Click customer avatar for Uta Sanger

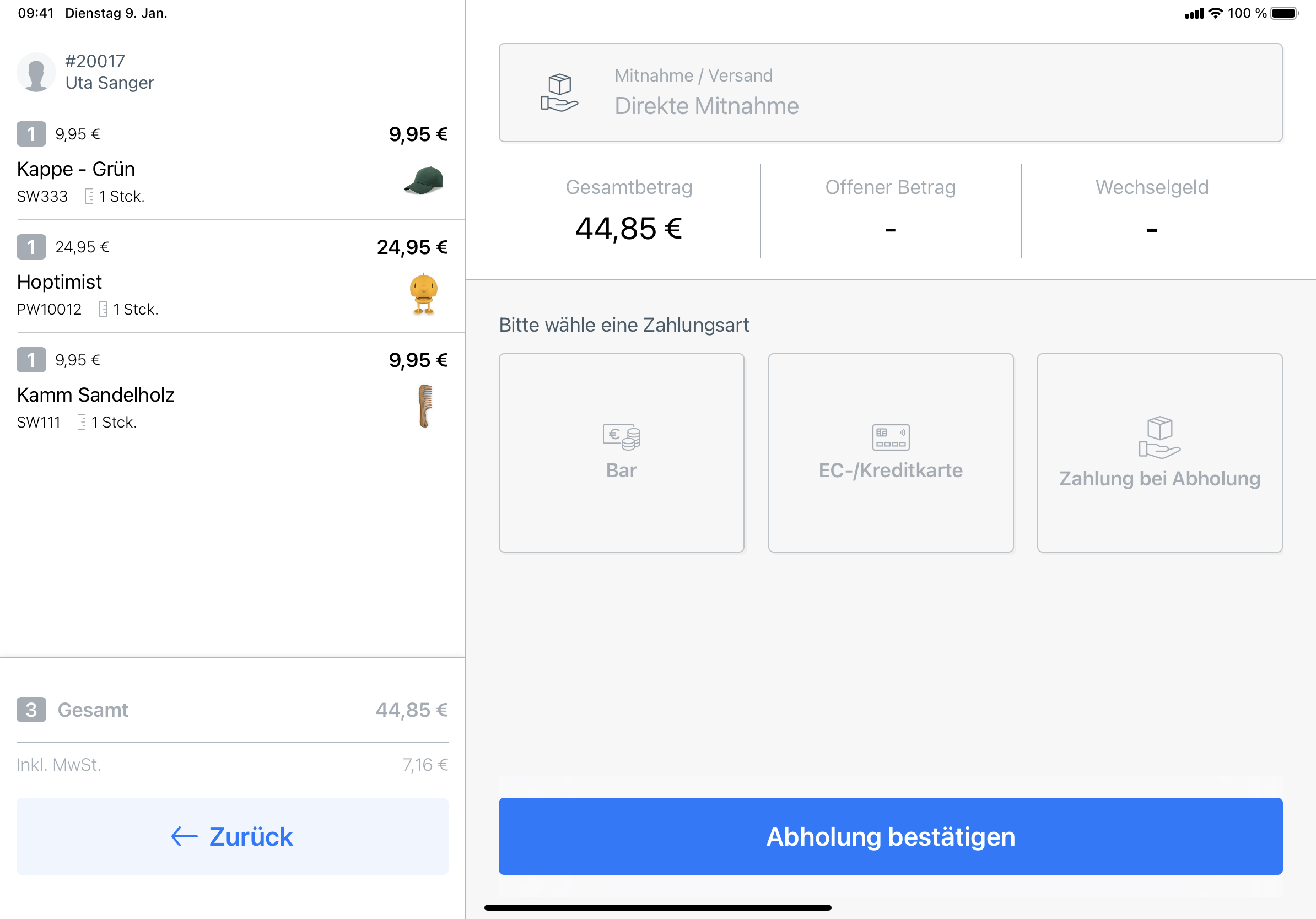36,72
